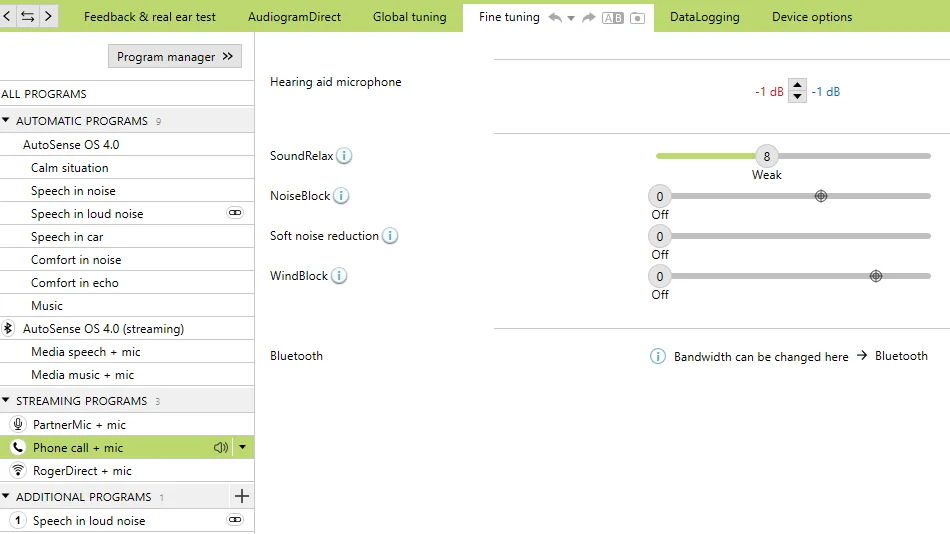Click the number 1 icon of additional program
The image size is (950, 534).
pos(18,520)
